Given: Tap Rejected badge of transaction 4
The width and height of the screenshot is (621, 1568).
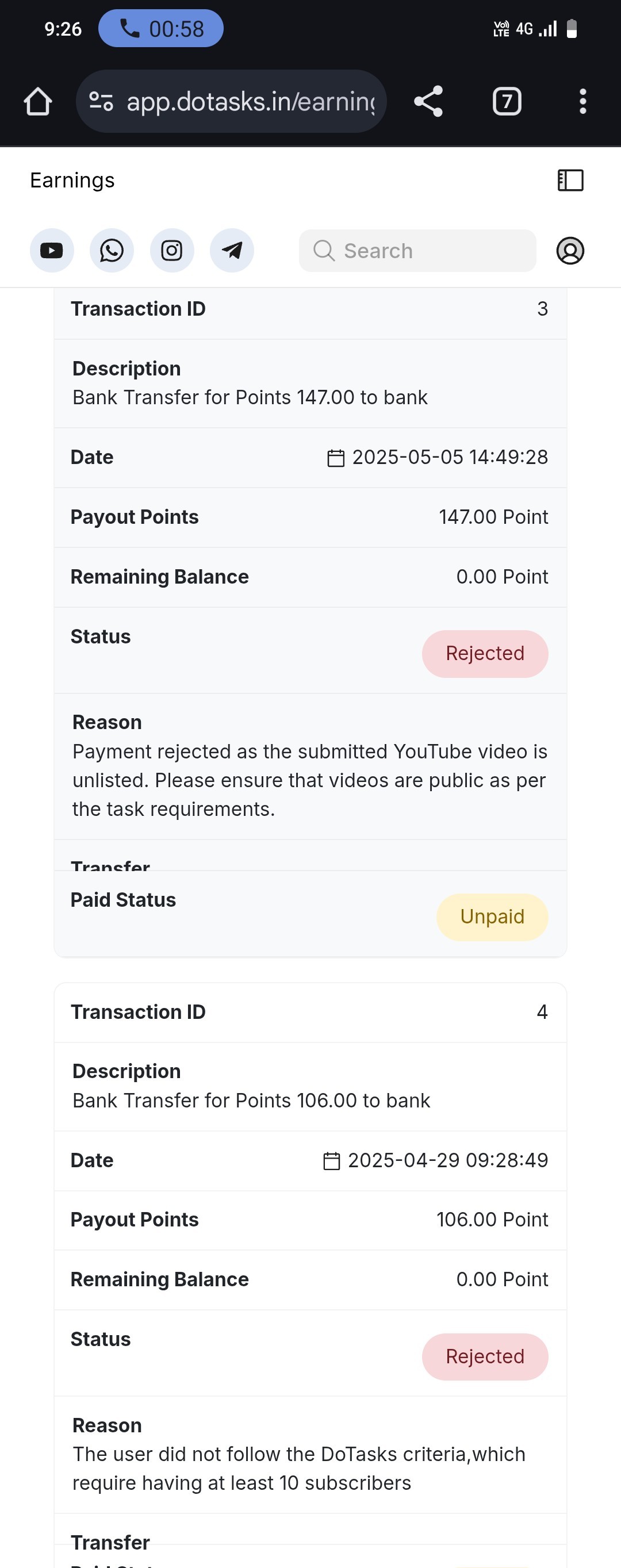Looking at the screenshot, I should pyautogui.click(x=485, y=1356).
